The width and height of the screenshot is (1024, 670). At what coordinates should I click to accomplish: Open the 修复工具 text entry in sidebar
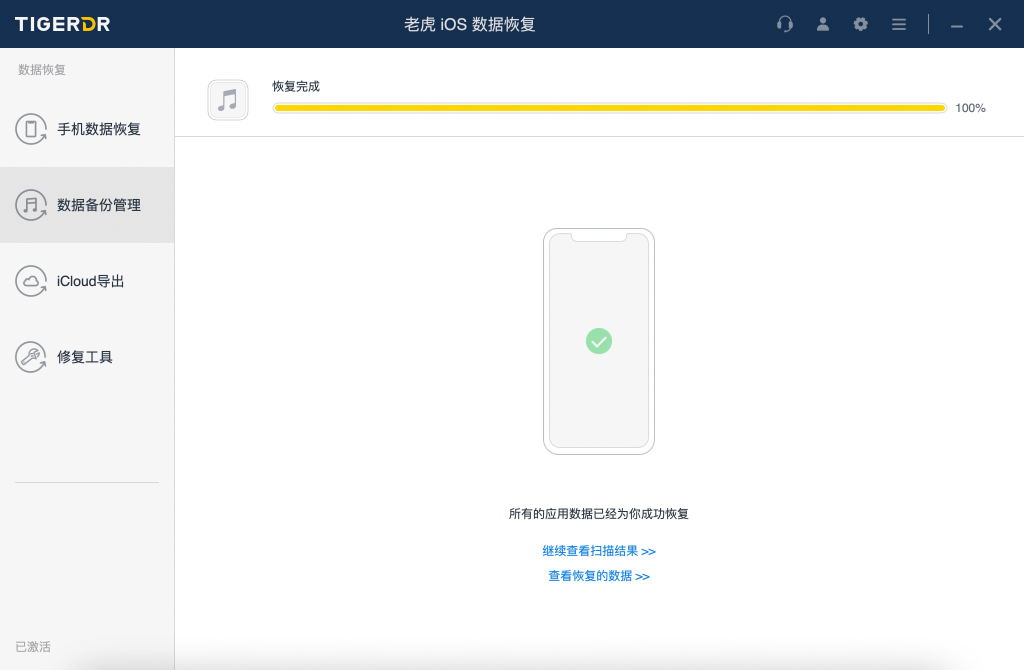(85, 357)
